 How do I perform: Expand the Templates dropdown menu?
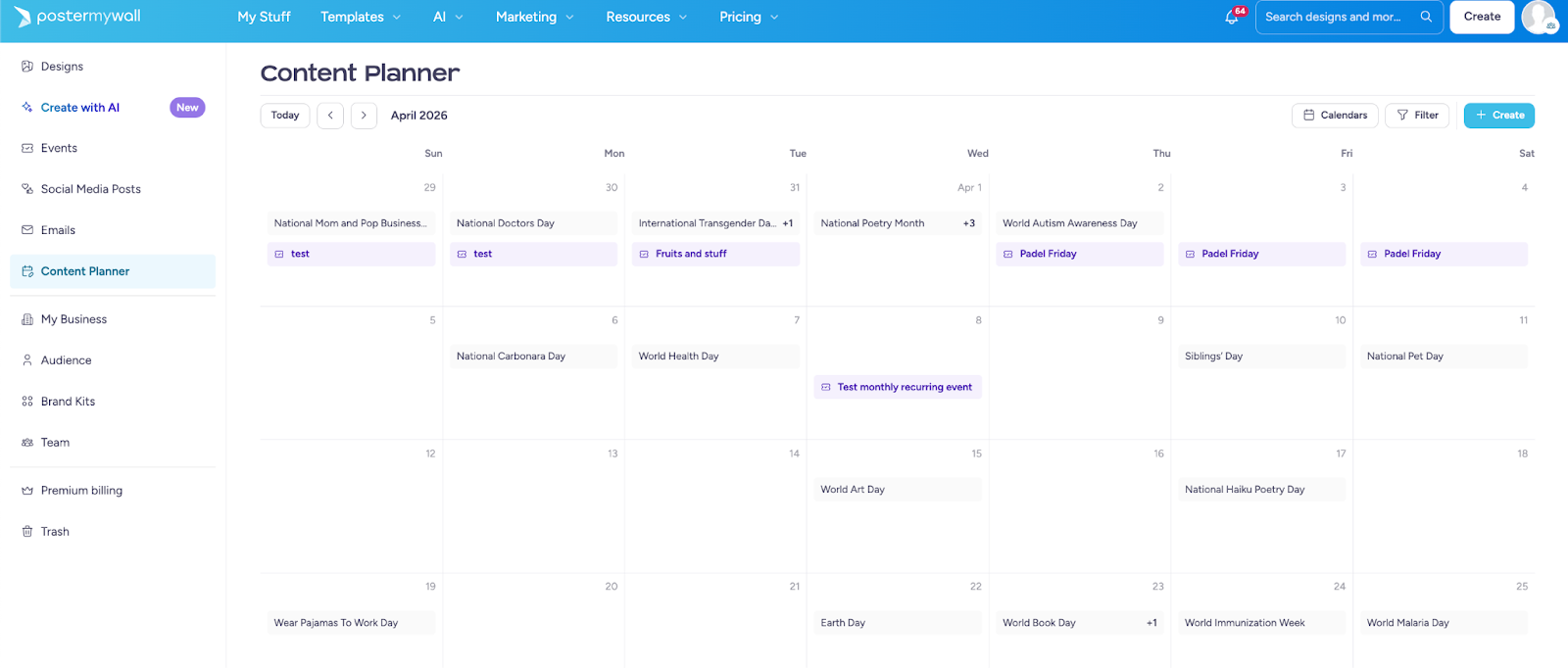(x=361, y=17)
